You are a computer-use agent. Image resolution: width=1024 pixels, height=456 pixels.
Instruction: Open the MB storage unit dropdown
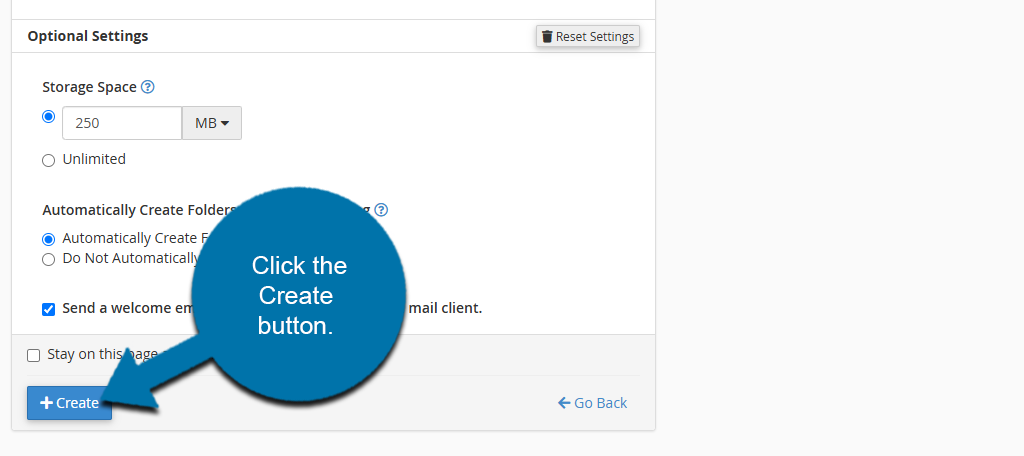211,123
